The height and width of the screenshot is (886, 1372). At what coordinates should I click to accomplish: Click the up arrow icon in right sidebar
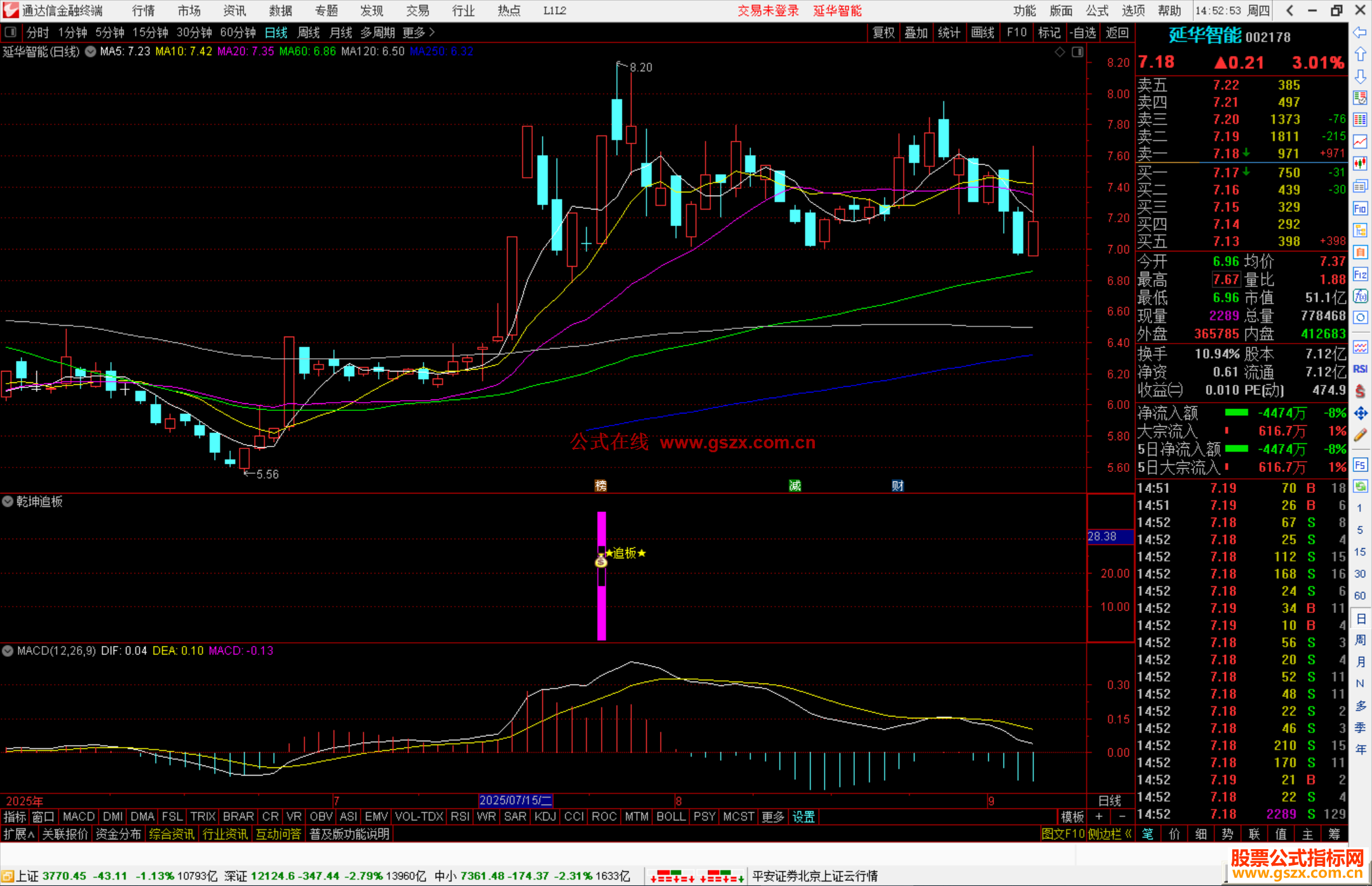click(x=1360, y=55)
